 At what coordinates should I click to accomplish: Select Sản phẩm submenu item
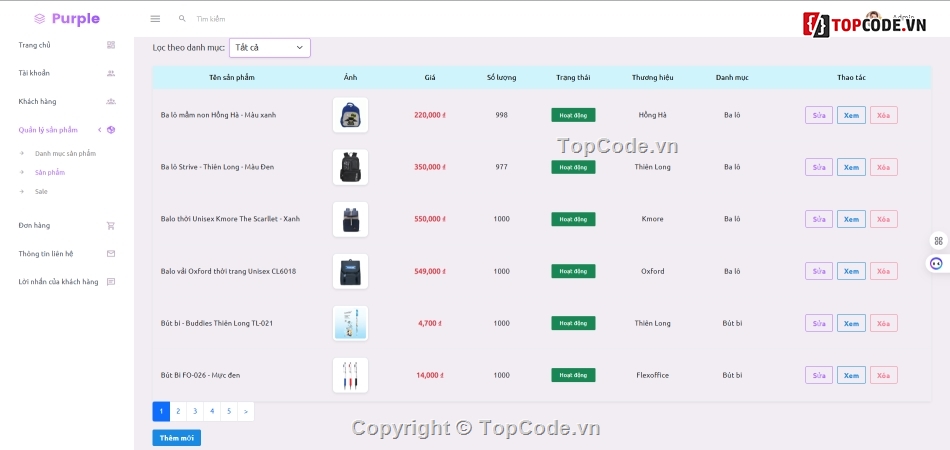pos(50,173)
